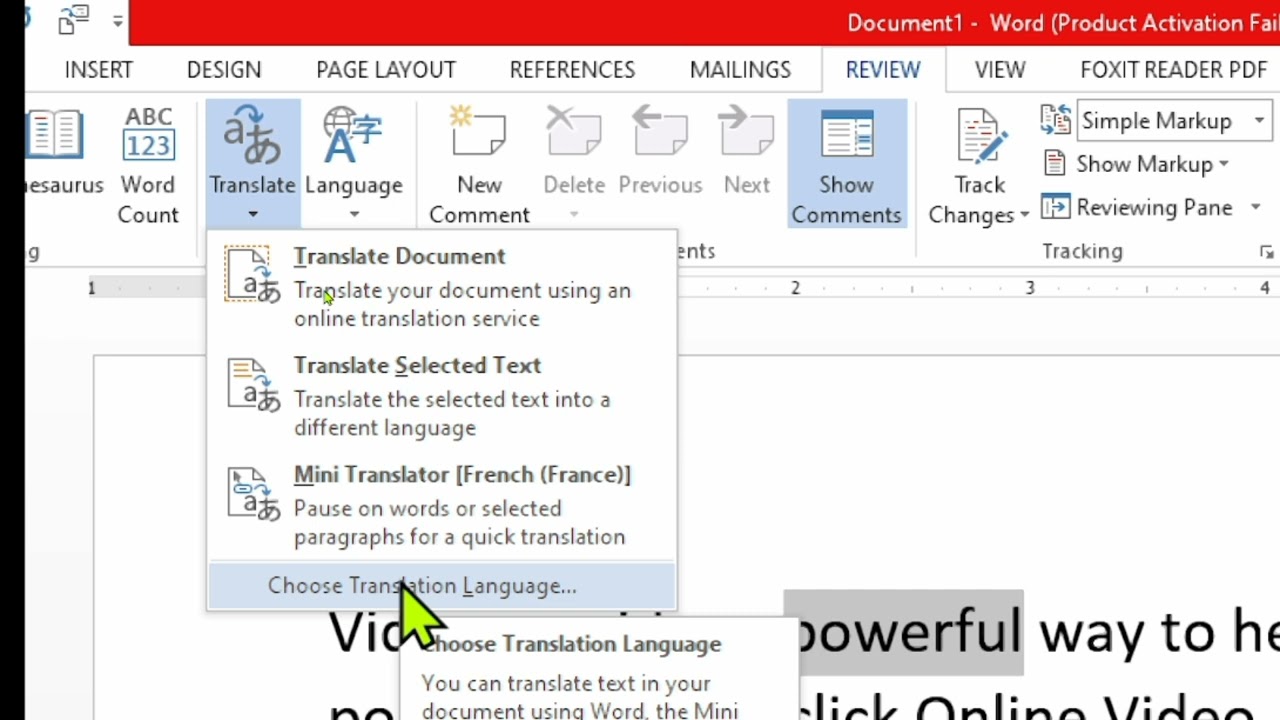Screen dimensions: 1280x720
Task: Switch to the REFERENCES tab
Action: point(572,70)
